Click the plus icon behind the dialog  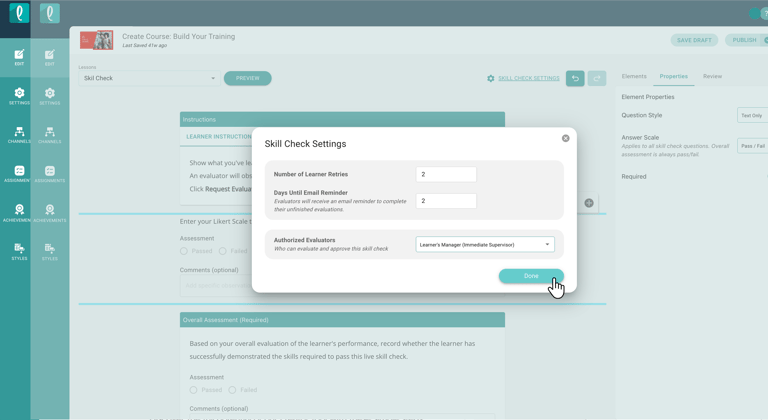click(589, 203)
